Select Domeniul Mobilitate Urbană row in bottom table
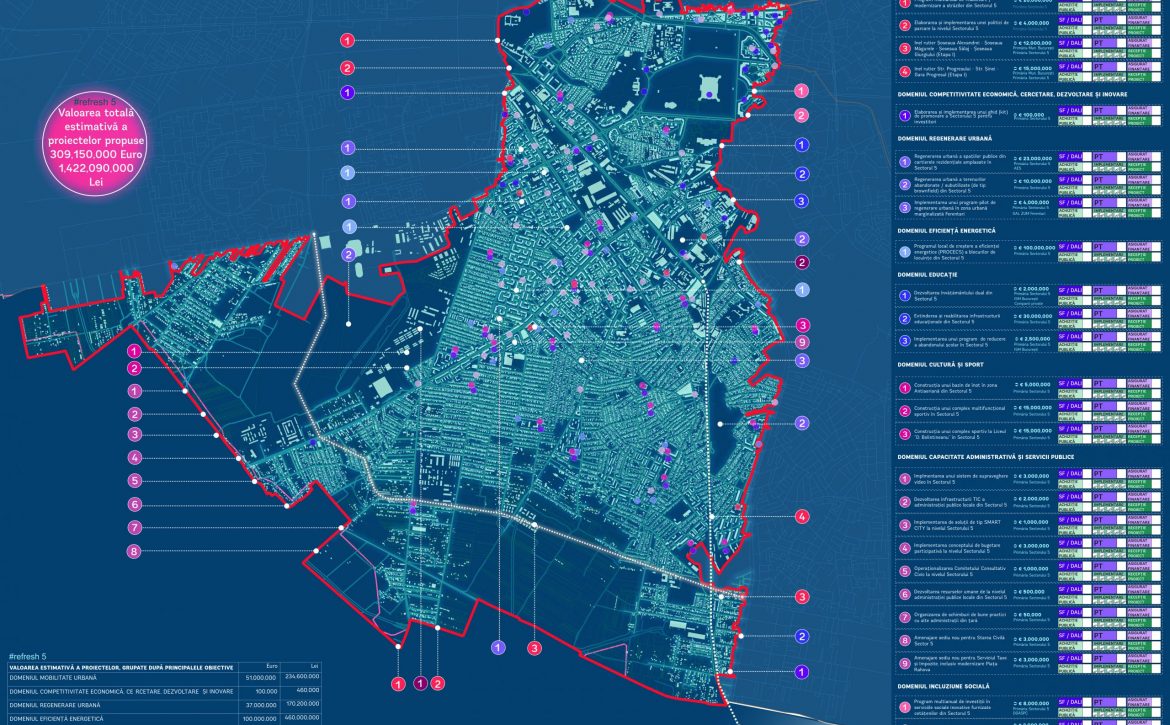1170x725 pixels. pos(60,677)
